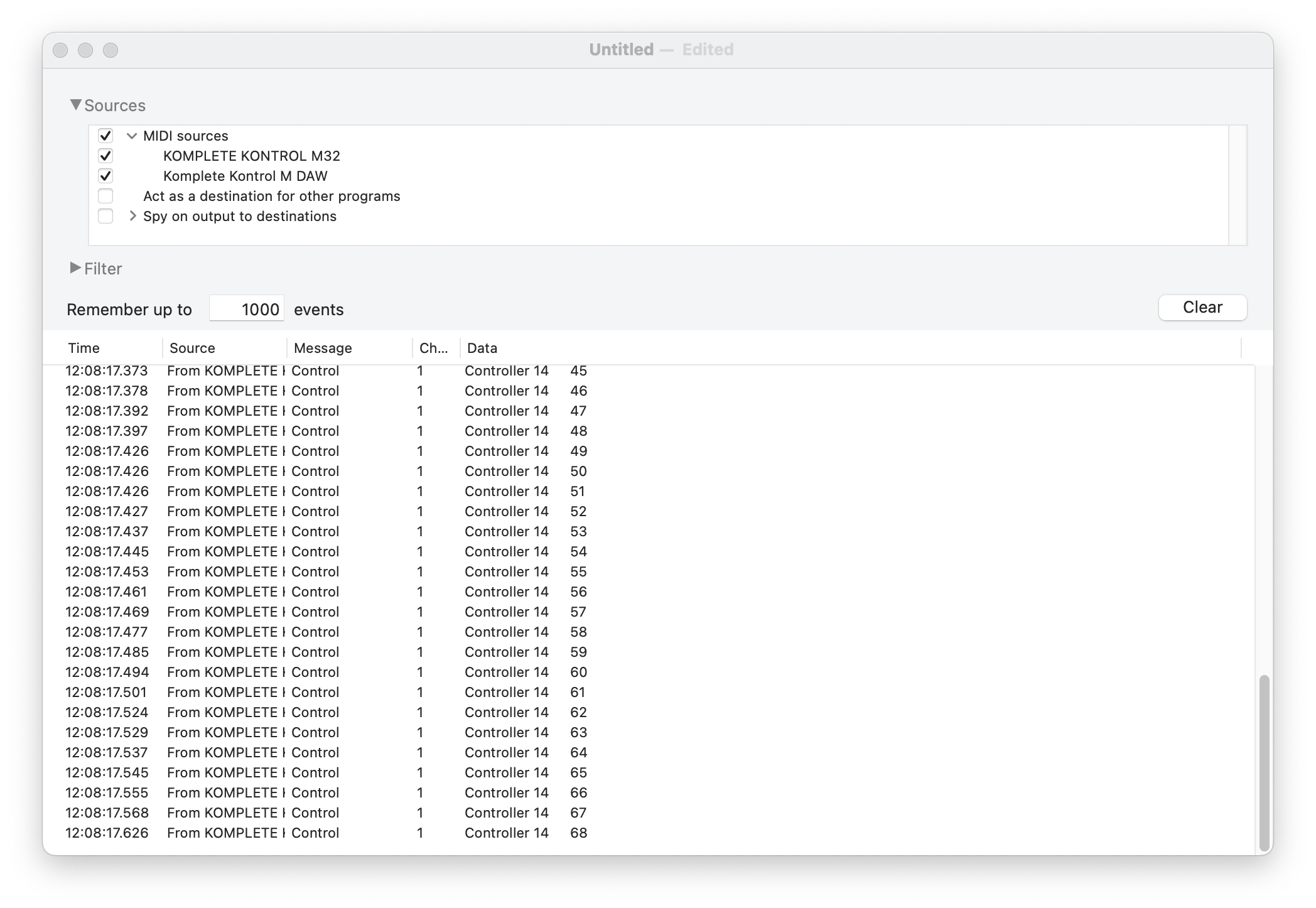Select event row at 12:08:17.445
Image resolution: width=1316 pixels, height=908 pixels.
[649, 551]
